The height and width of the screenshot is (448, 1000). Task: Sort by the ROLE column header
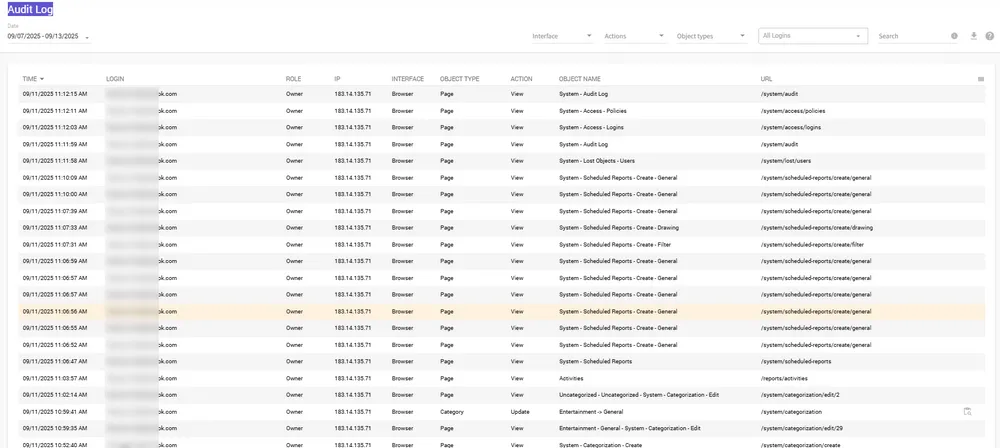[x=293, y=79]
